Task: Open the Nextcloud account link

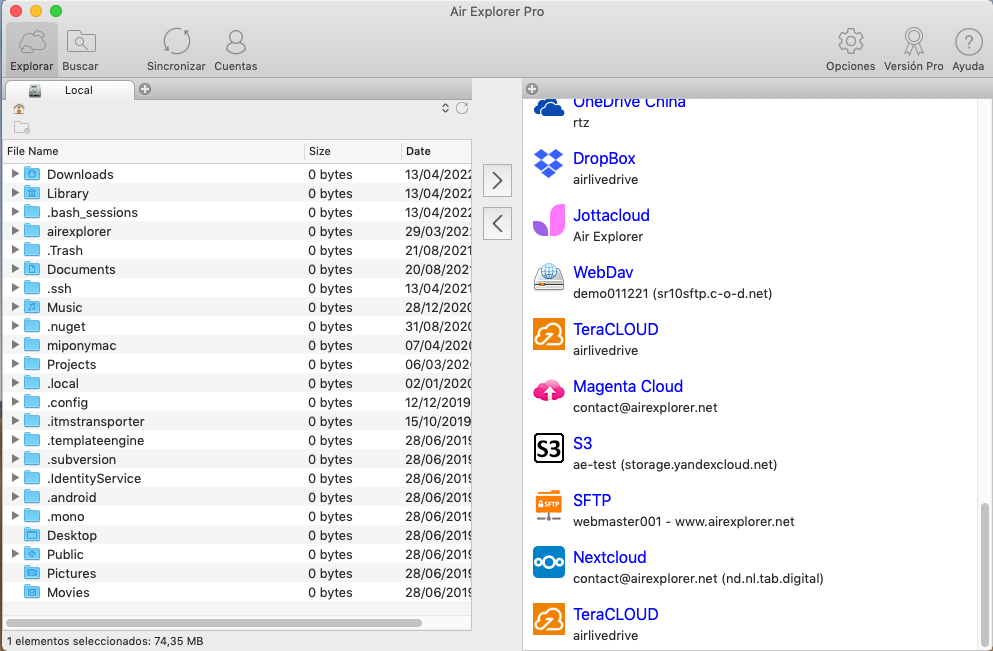Action: click(x=610, y=557)
